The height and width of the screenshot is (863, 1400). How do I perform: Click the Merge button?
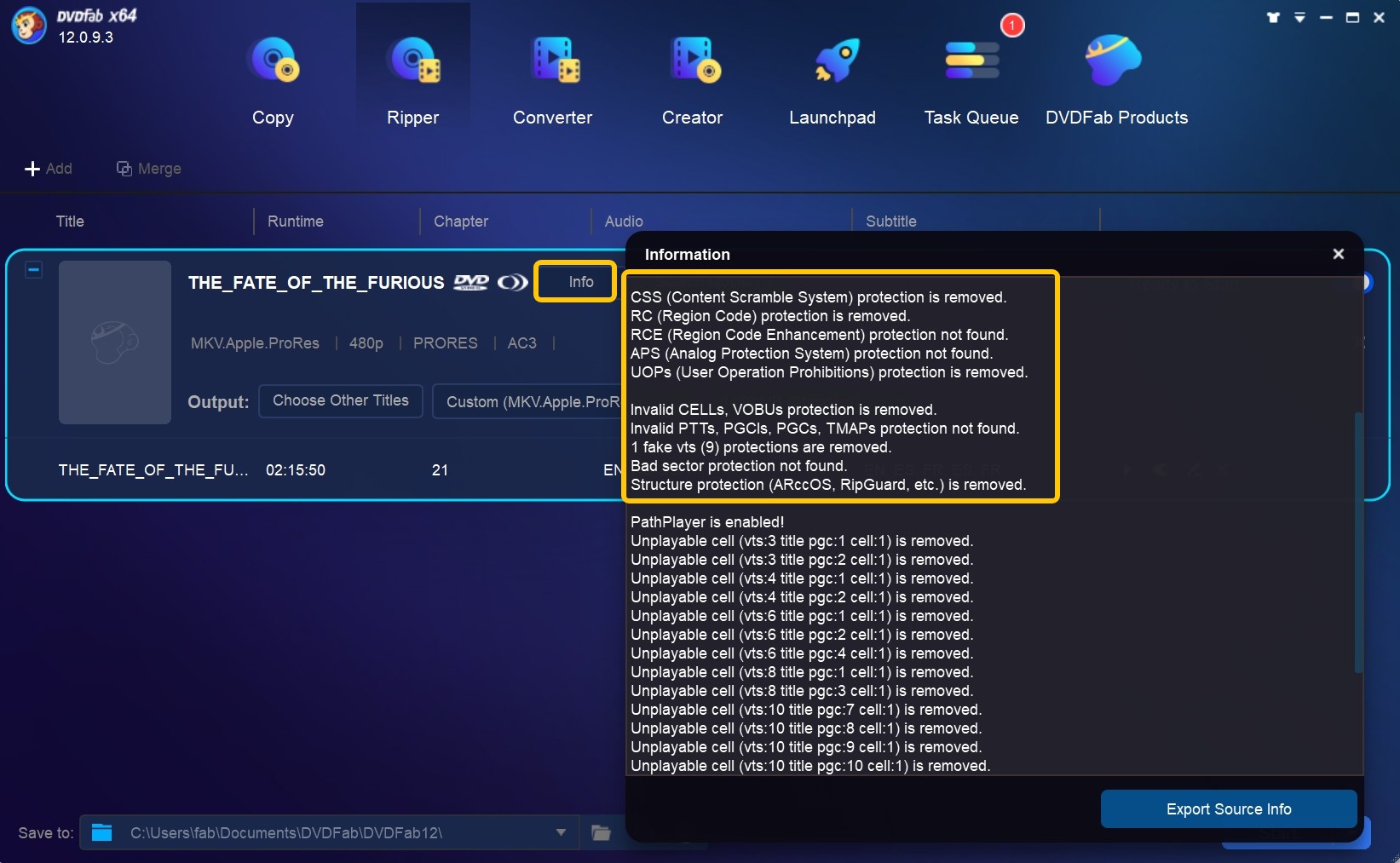click(x=149, y=169)
